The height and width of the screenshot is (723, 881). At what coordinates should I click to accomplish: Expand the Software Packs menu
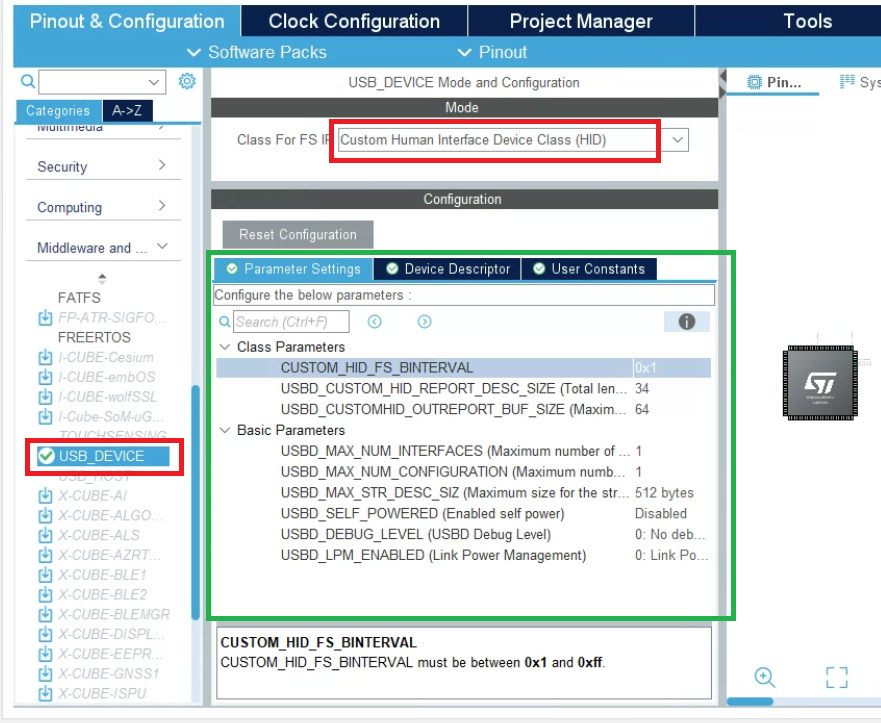[x=256, y=52]
